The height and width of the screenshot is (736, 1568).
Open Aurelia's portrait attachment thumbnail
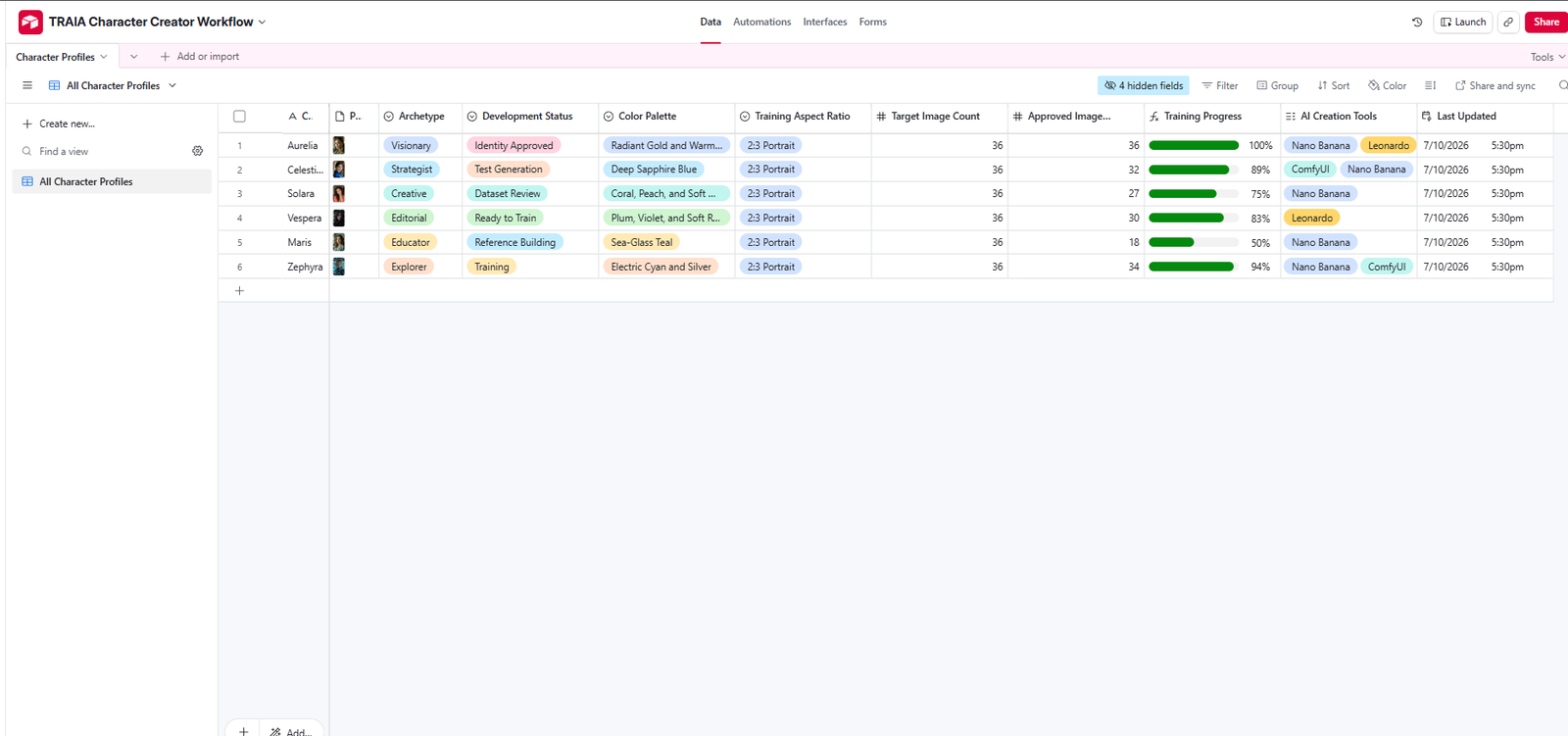coord(338,145)
